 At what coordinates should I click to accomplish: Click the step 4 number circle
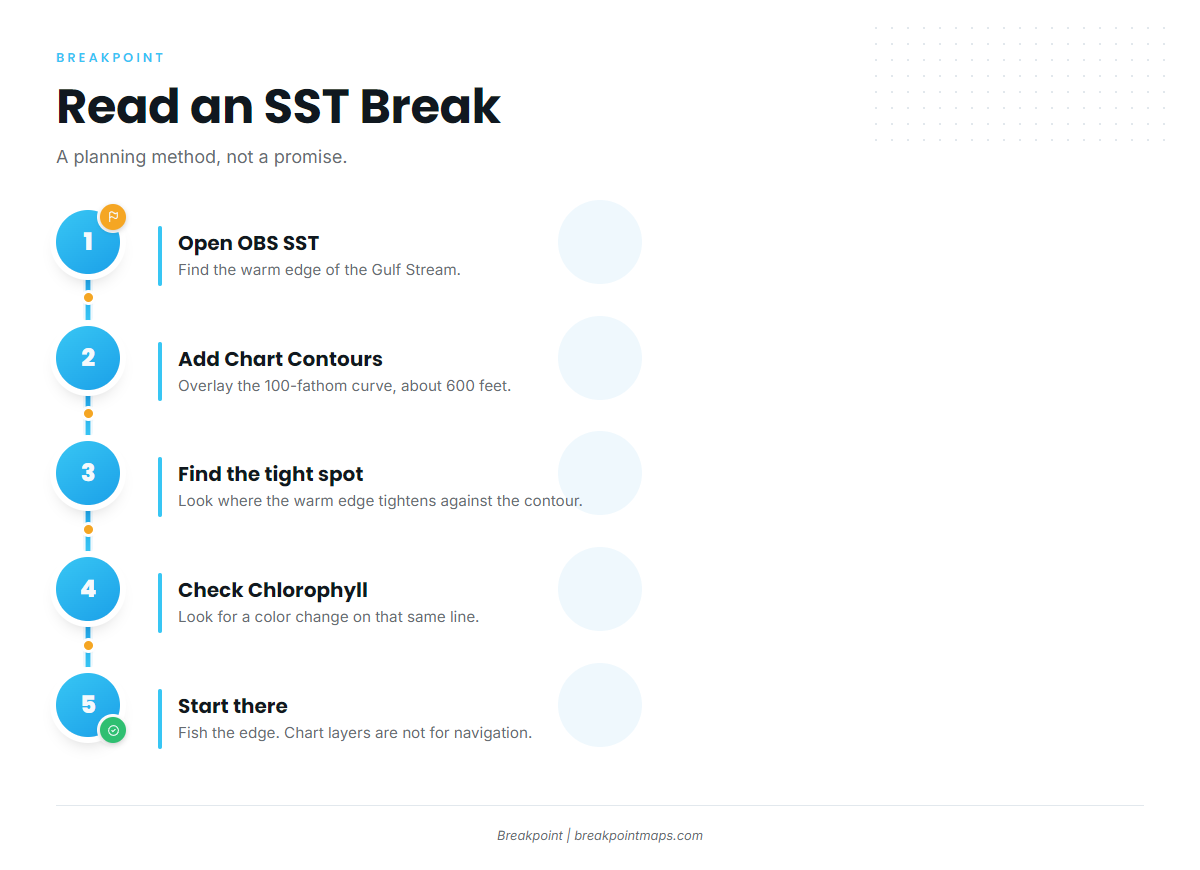pos(88,589)
